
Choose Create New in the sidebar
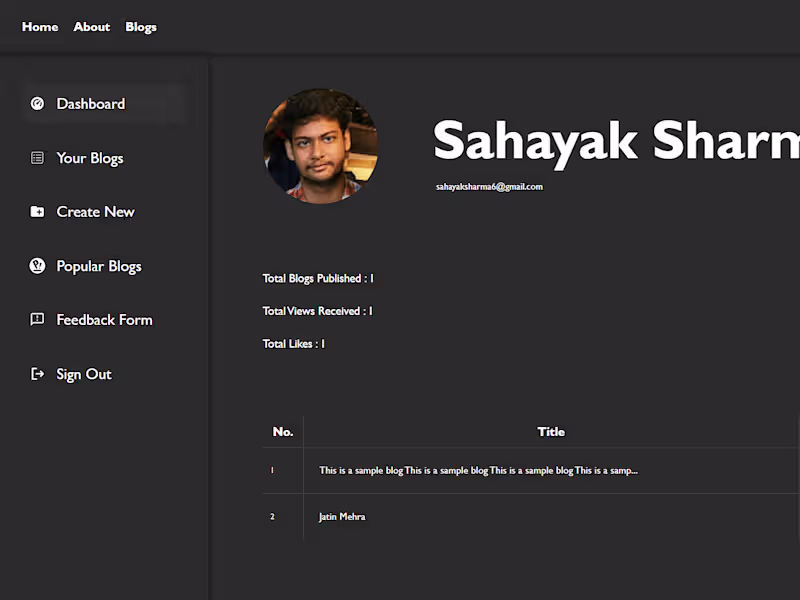click(x=95, y=212)
